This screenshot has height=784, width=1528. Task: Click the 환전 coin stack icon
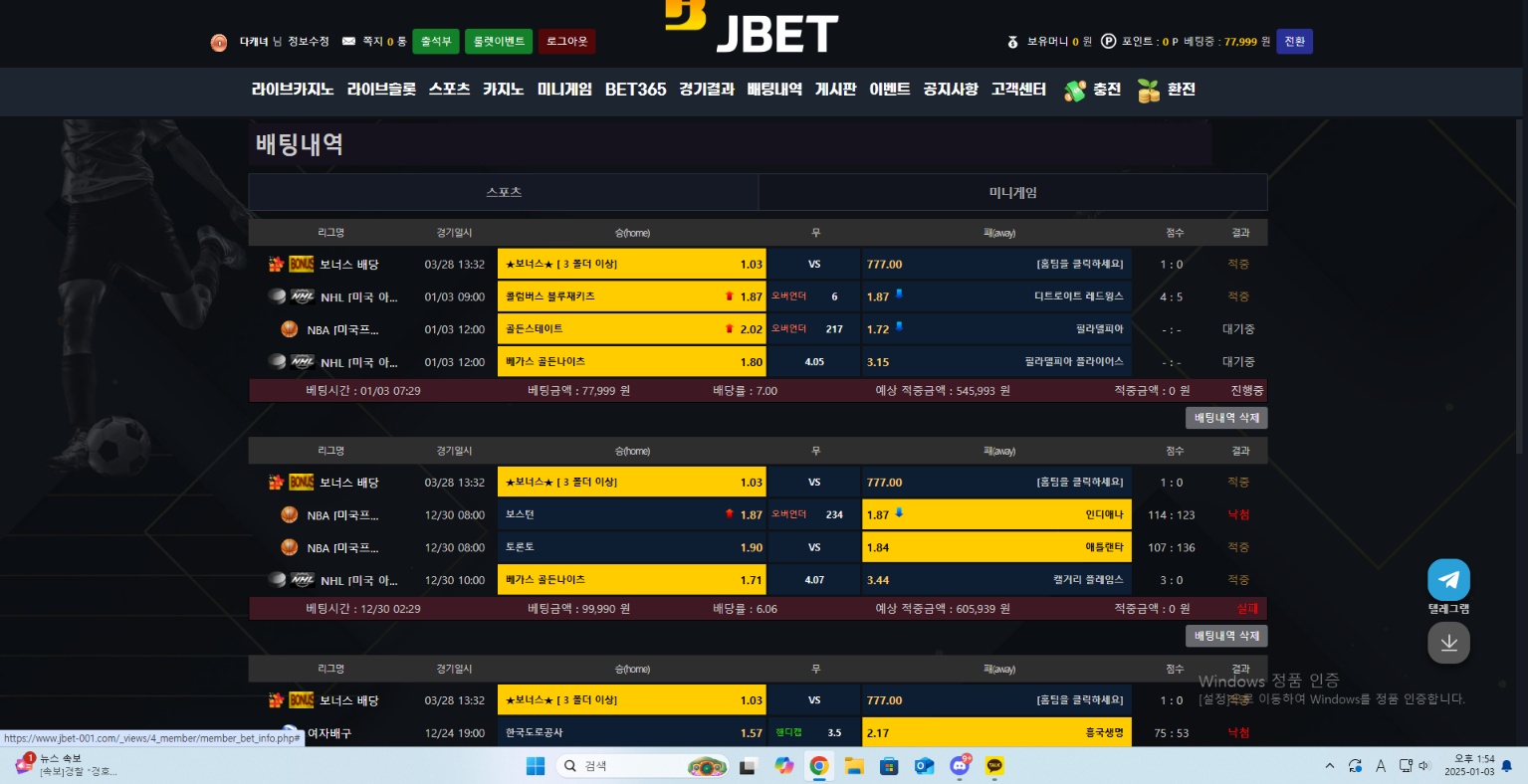[x=1149, y=91]
